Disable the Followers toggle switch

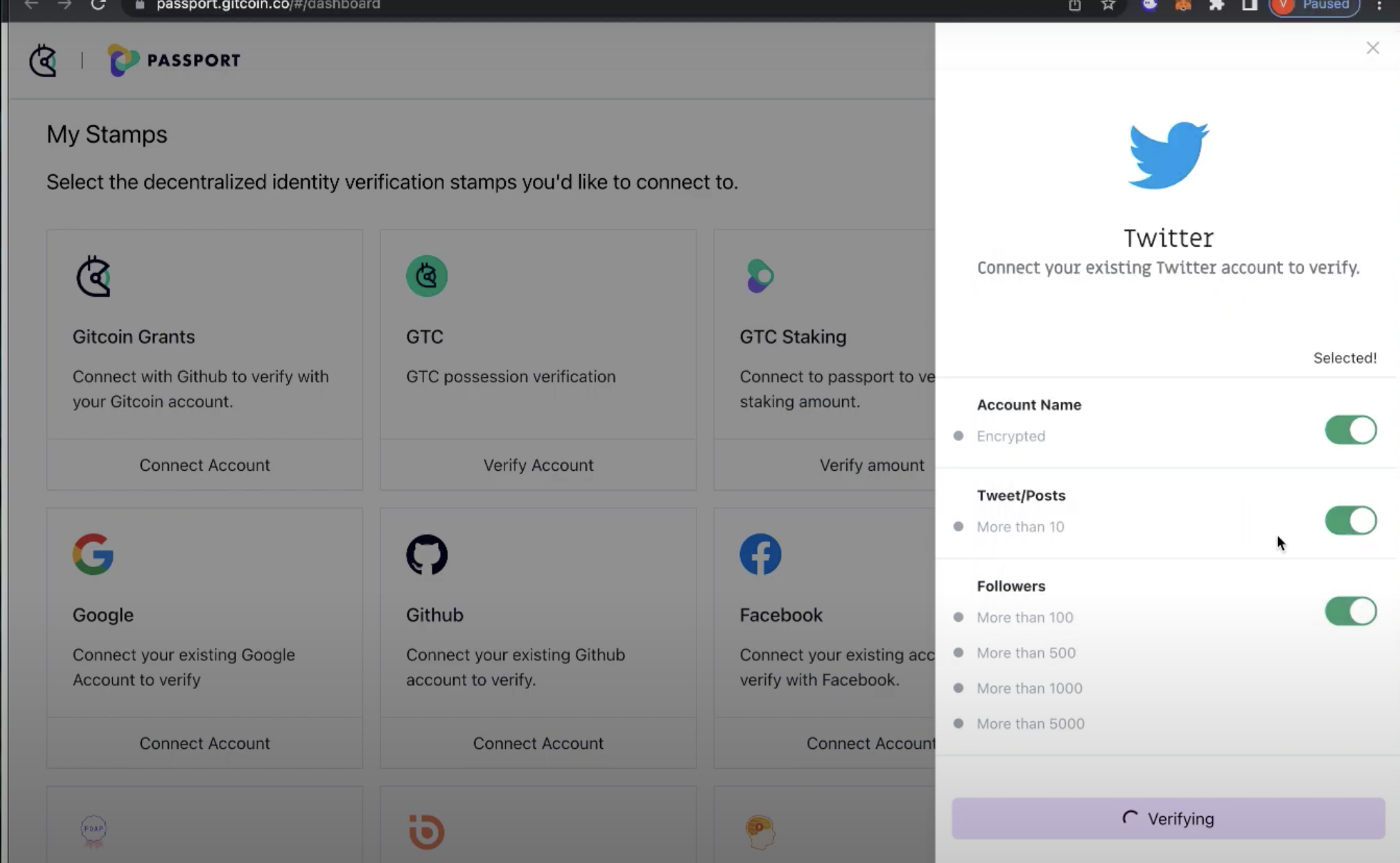1350,611
